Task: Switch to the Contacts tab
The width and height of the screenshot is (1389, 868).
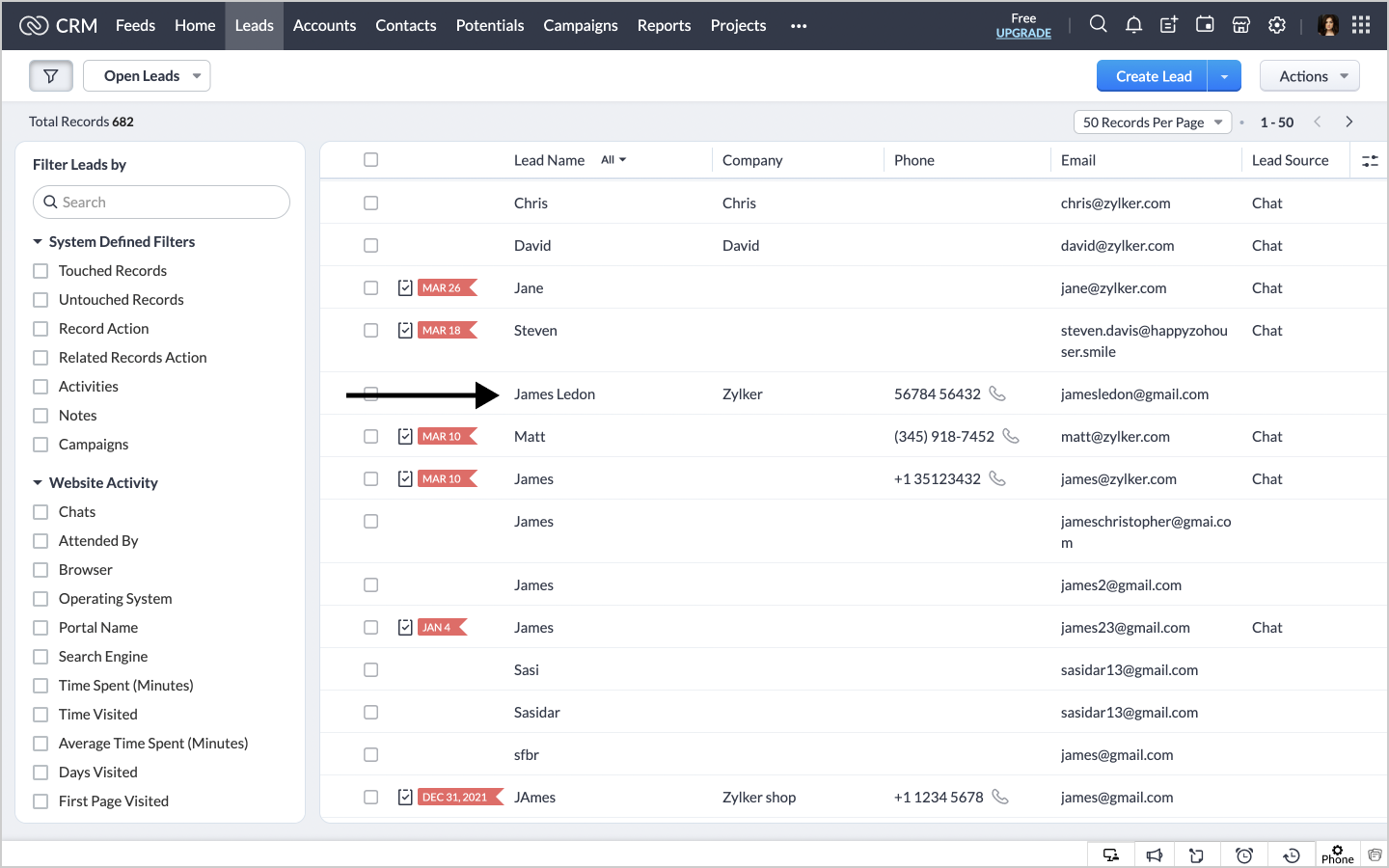Action: (406, 25)
